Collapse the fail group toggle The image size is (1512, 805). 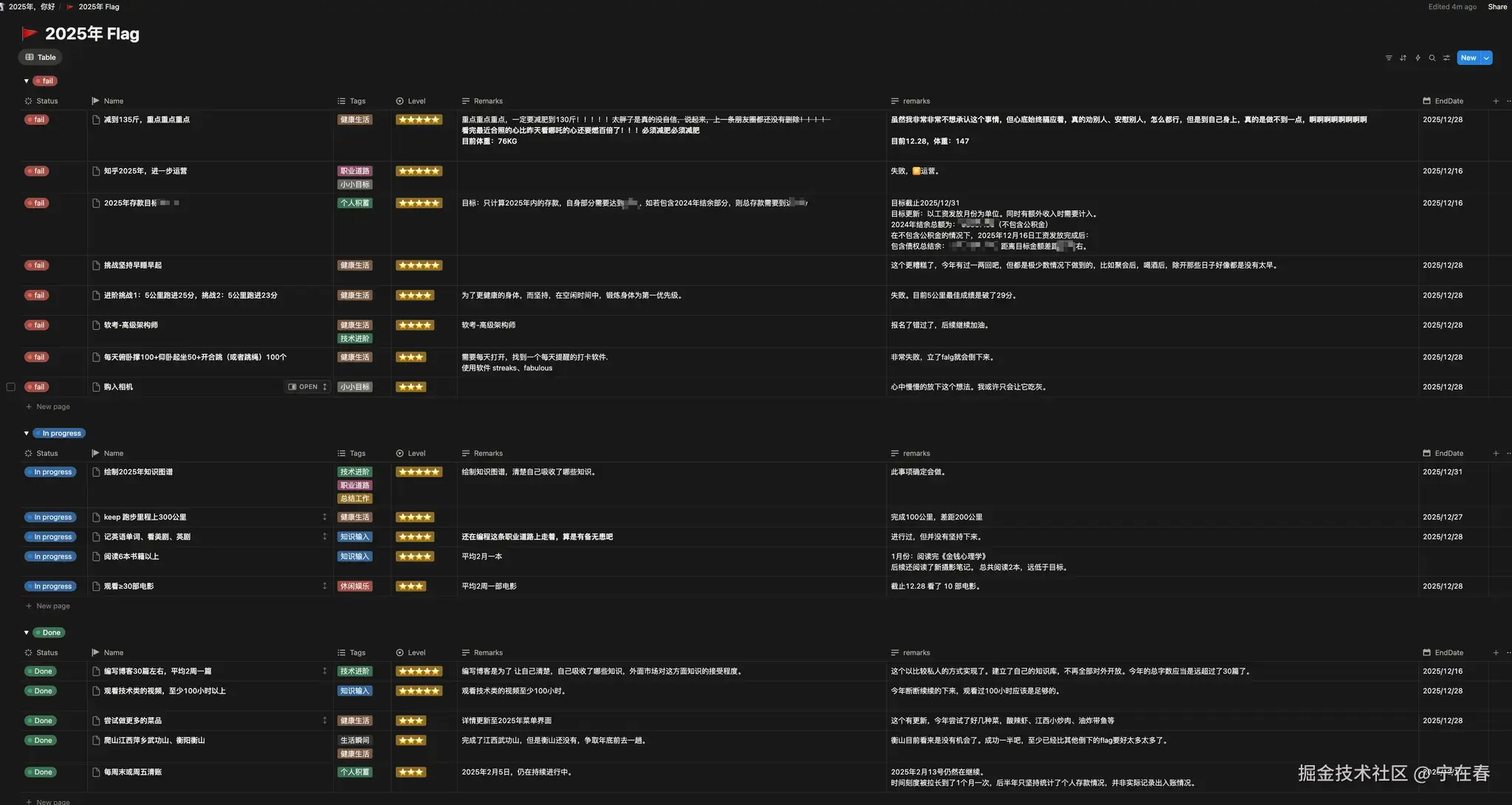pyautogui.click(x=27, y=81)
